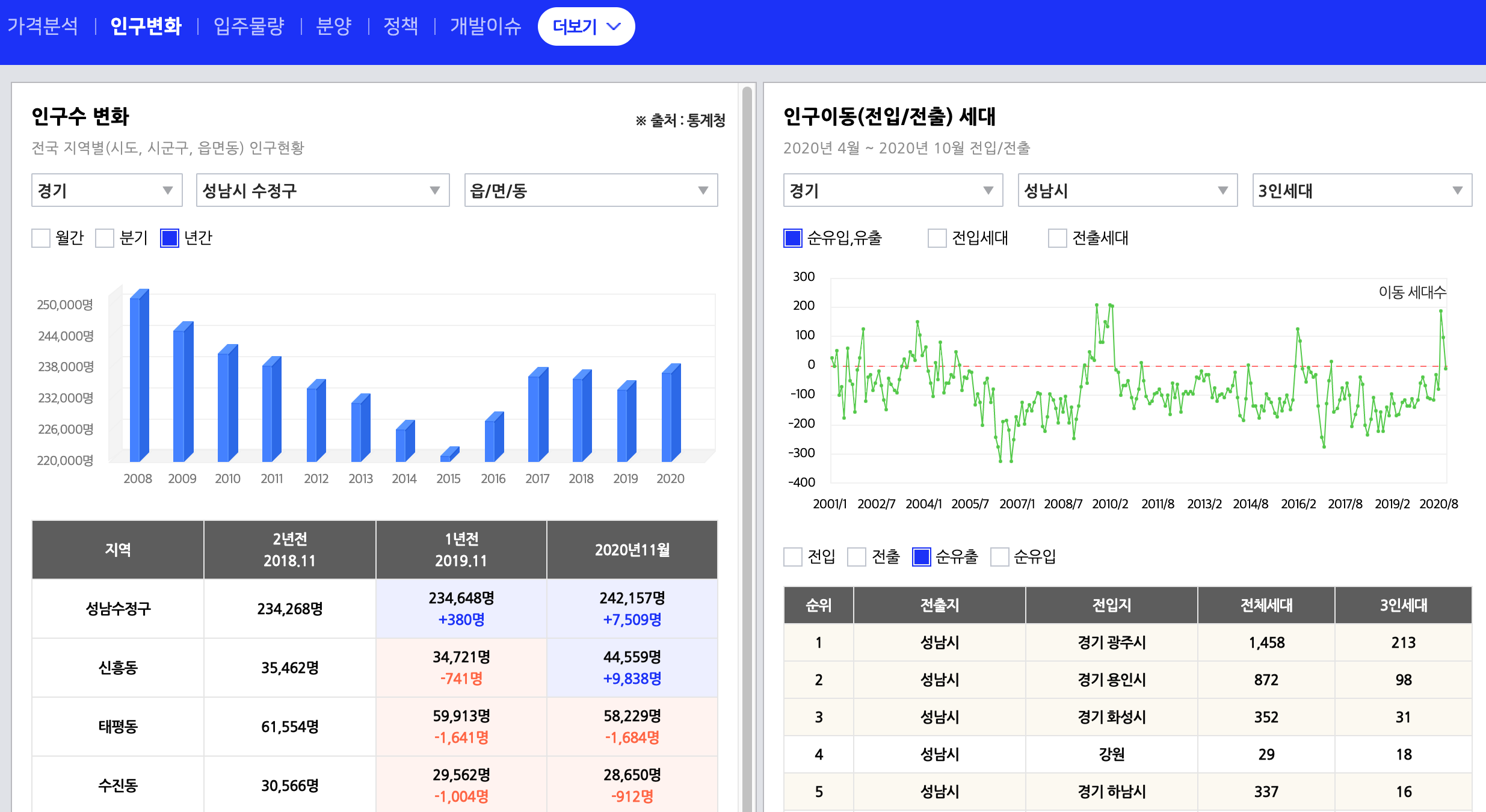Expand the 성남시 수정구 dropdown
Screen dimensions: 1486x812
click(322, 191)
